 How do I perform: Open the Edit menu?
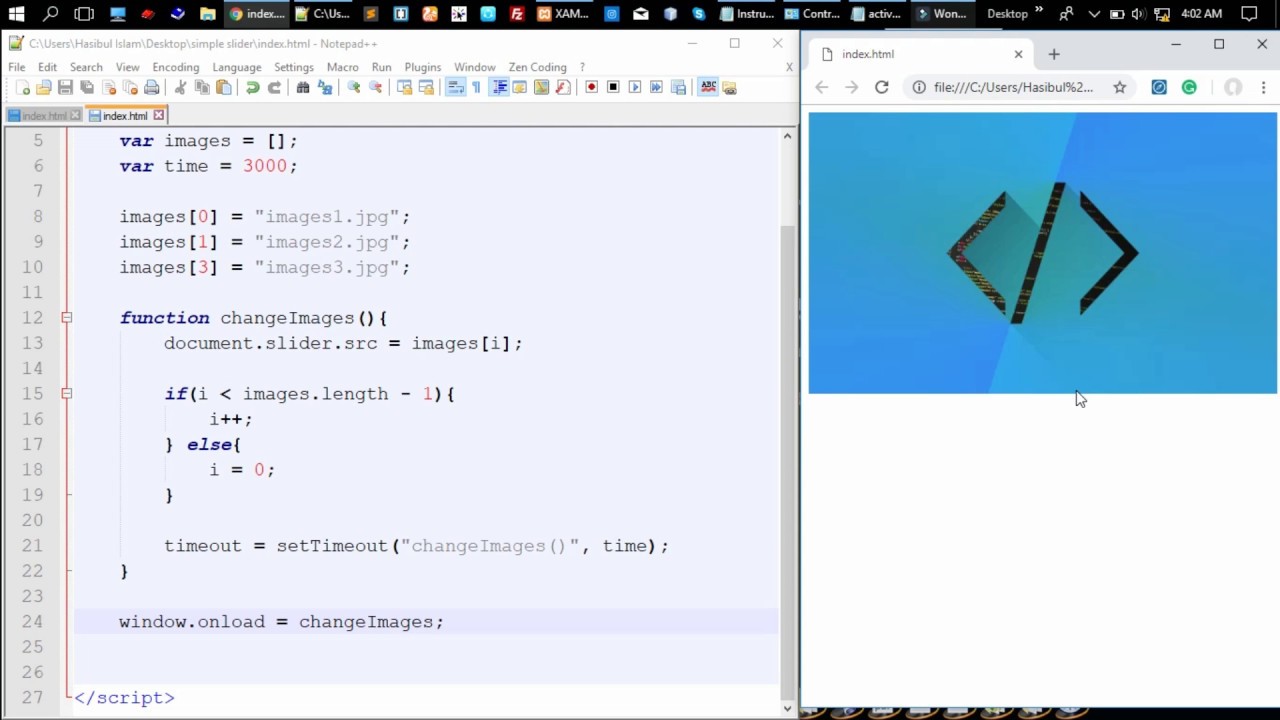pos(47,67)
